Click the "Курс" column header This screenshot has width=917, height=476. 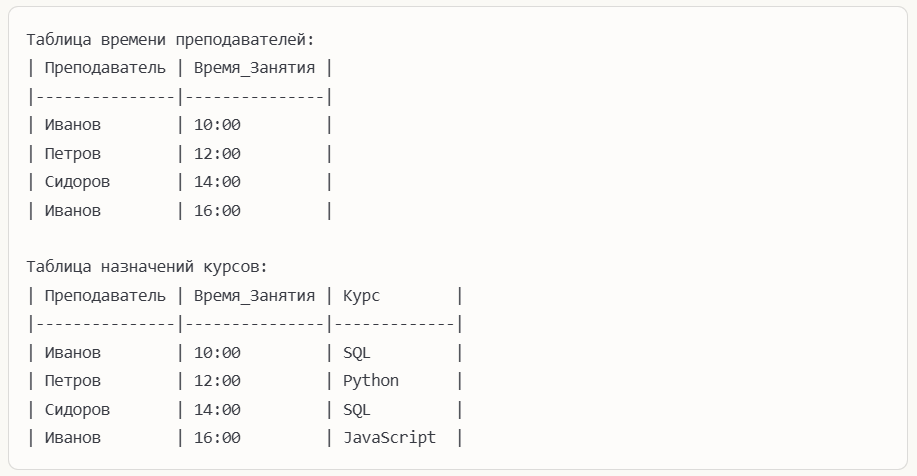point(361,296)
